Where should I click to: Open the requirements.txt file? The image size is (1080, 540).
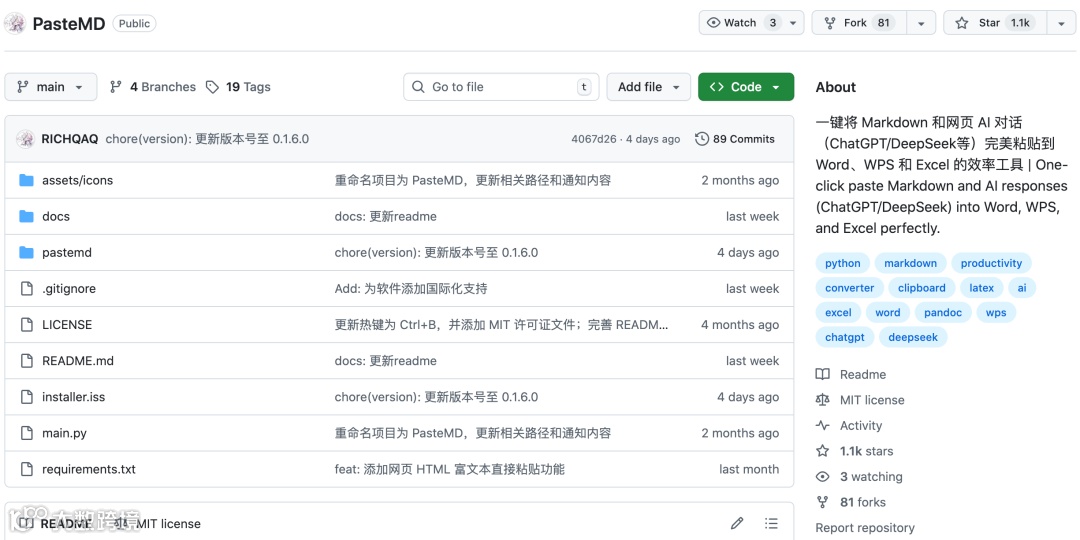pyautogui.click(x=89, y=470)
